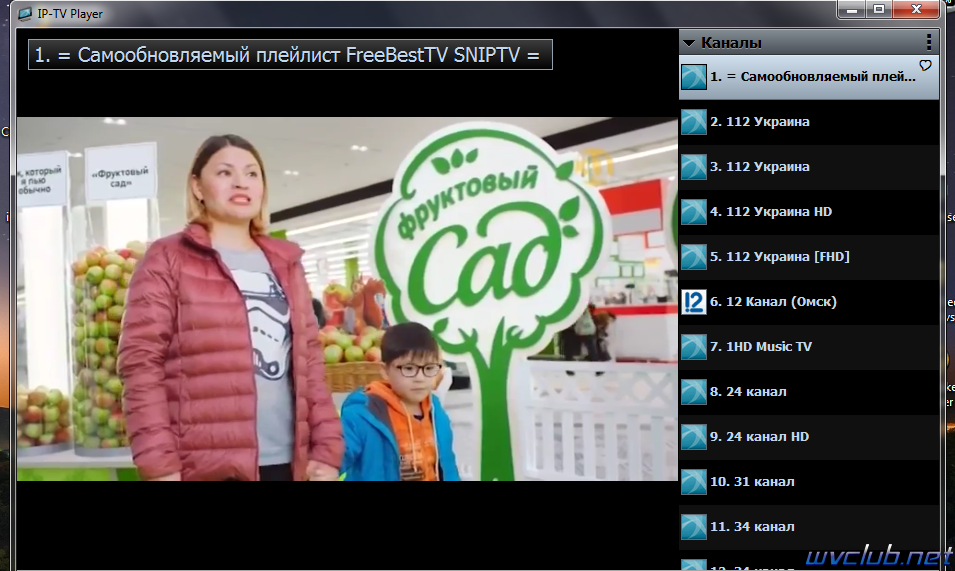Screen dimensions: 955x571
Task: Open the three-dot menu of the Каналы panel
Action: pos(928,42)
